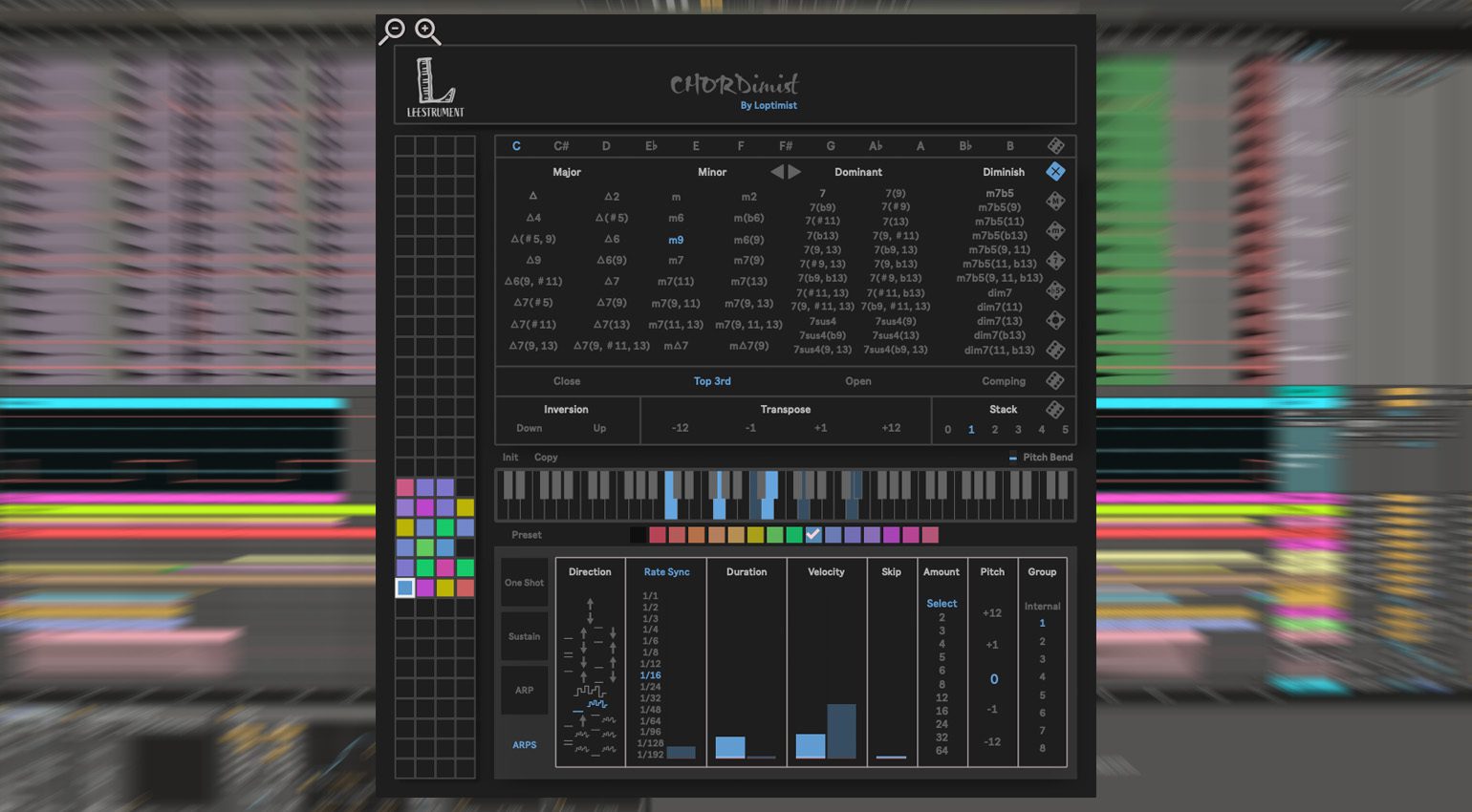Open the By Loptimist link
Image resolution: width=1472 pixels, height=812 pixels.
(x=768, y=105)
